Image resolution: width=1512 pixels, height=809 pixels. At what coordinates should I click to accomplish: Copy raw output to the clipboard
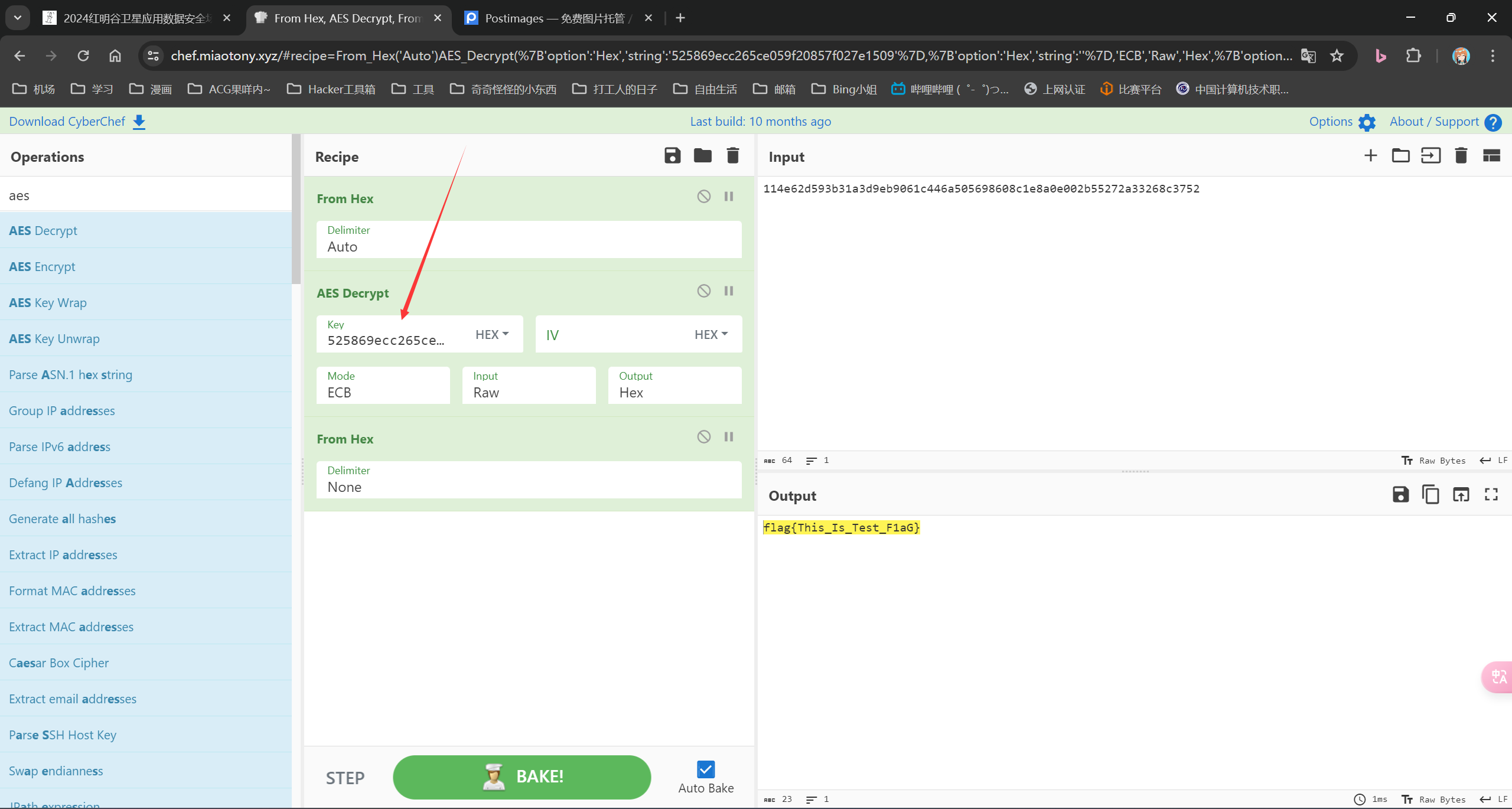coord(1430,495)
